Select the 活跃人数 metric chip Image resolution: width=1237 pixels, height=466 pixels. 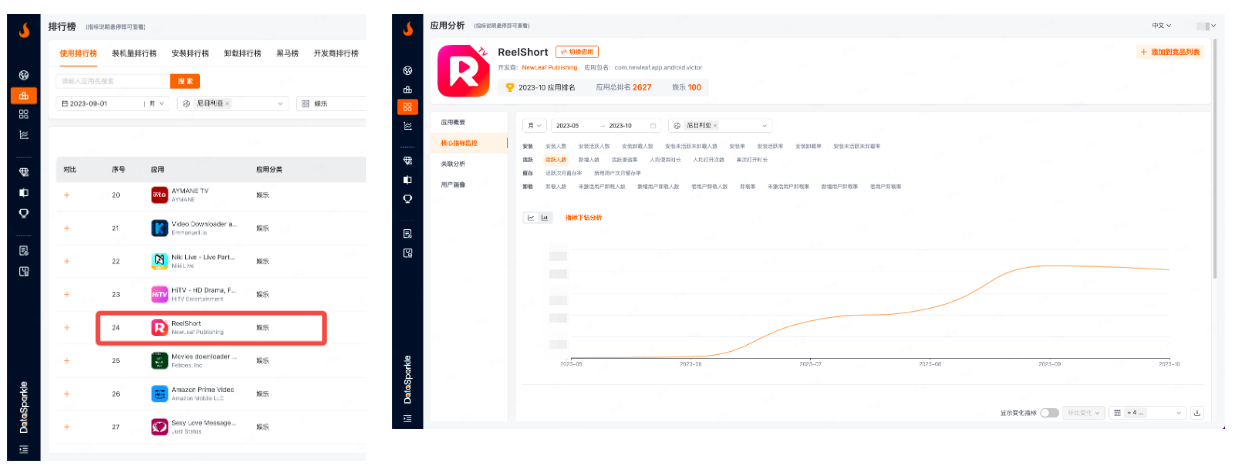coord(556,159)
